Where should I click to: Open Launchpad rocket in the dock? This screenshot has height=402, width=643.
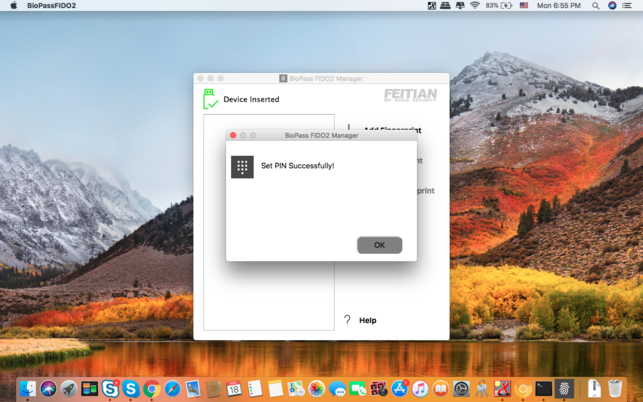69,388
